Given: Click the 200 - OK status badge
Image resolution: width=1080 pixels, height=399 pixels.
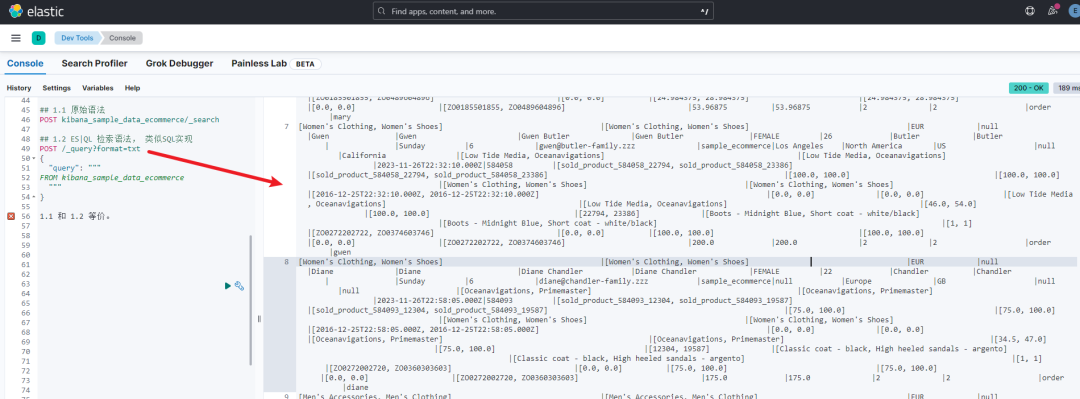Looking at the screenshot, I should click(x=1029, y=88).
